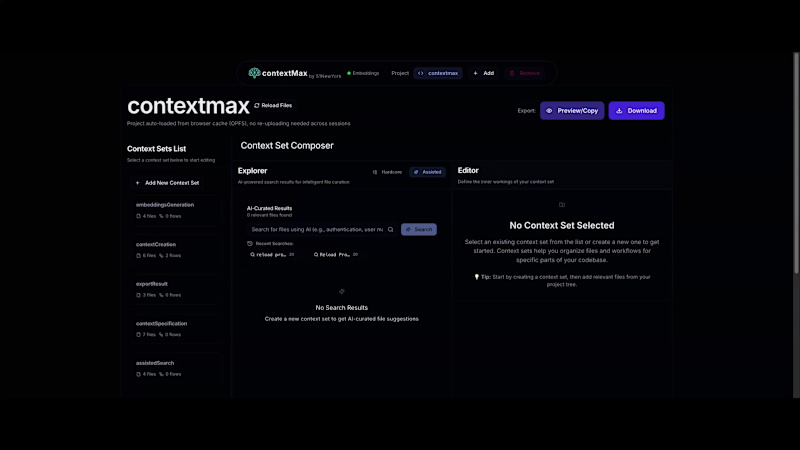Screen dimensions: 800x450
Task: Open the Preview/Copy export view
Action: click(x=572, y=111)
